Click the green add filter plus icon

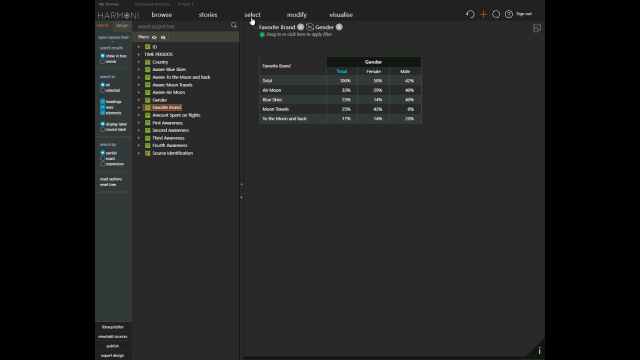[262, 35]
